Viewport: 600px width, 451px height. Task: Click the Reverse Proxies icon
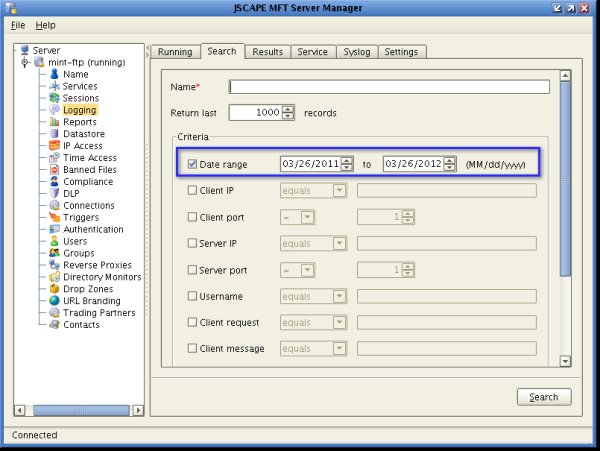(x=54, y=265)
